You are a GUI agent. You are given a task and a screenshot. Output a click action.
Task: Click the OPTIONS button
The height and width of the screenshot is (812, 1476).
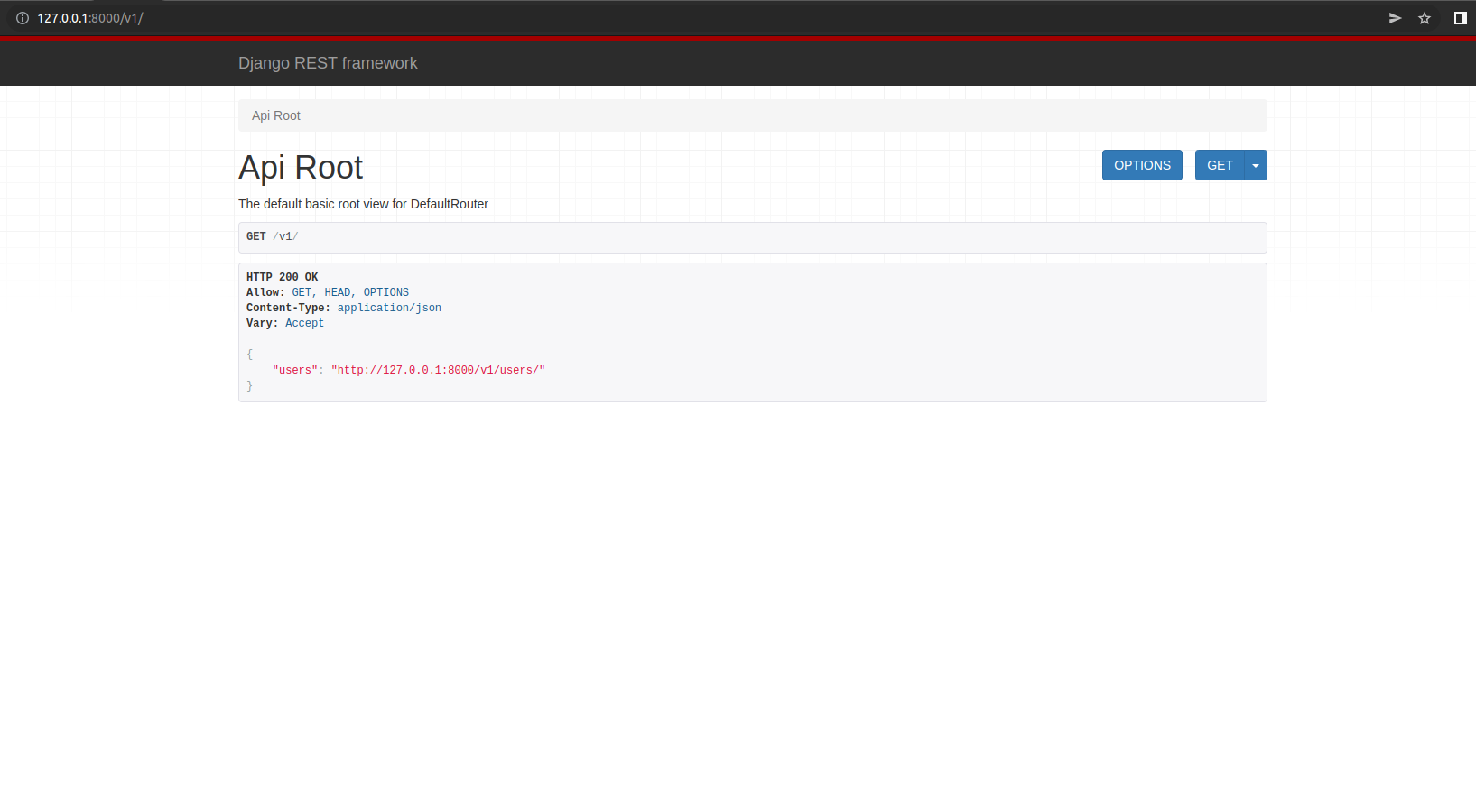click(x=1141, y=165)
